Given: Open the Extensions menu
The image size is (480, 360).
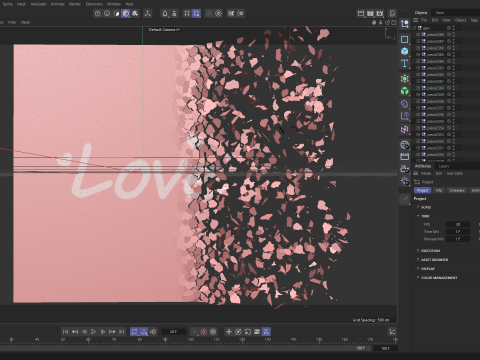Looking at the screenshot, I should [94, 4].
